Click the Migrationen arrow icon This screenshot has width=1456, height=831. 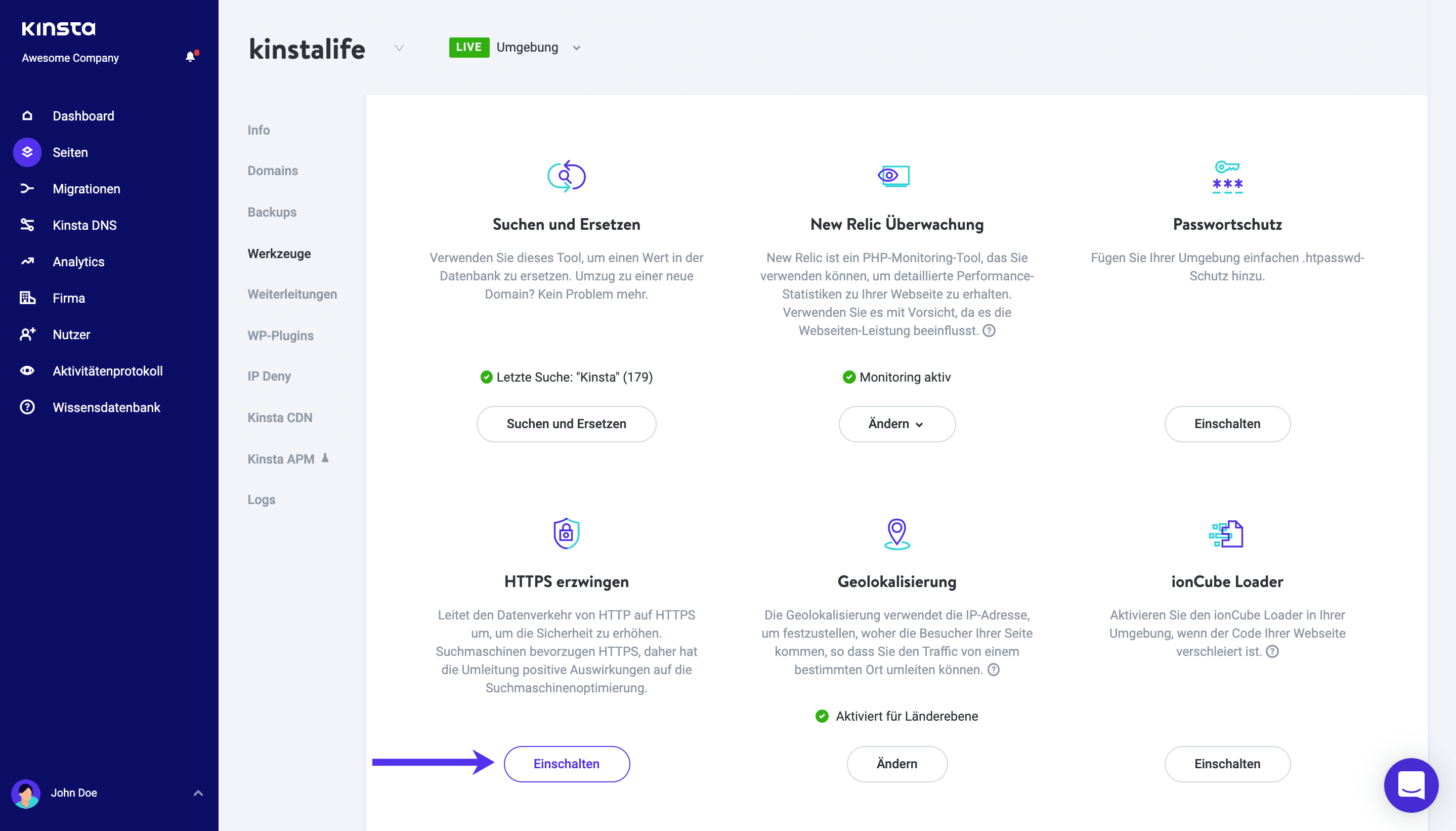pyautogui.click(x=27, y=188)
